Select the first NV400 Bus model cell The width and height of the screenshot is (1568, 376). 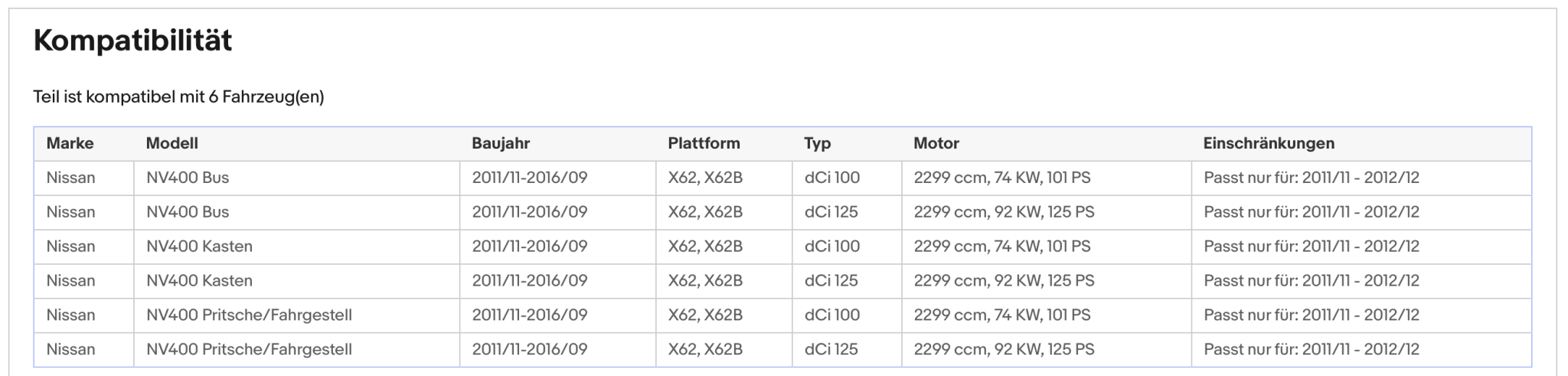pos(296,178)
